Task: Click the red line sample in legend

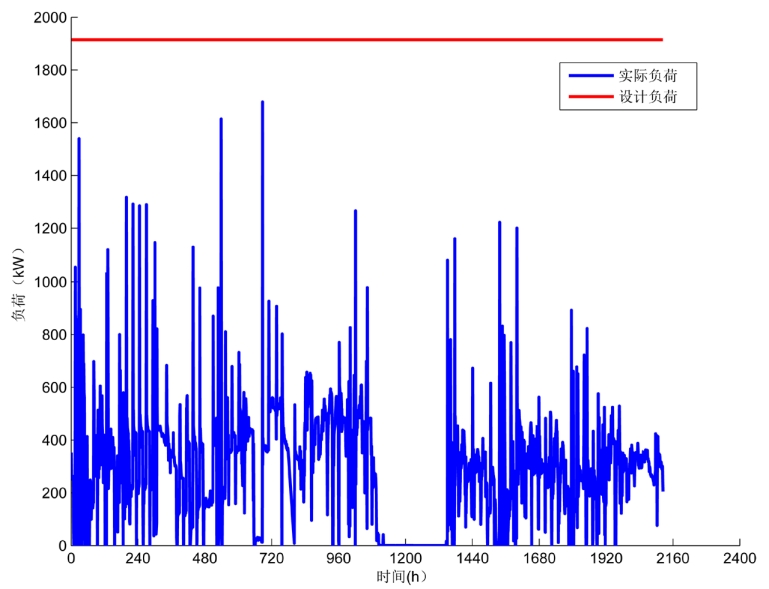Action: pos(589,97)
